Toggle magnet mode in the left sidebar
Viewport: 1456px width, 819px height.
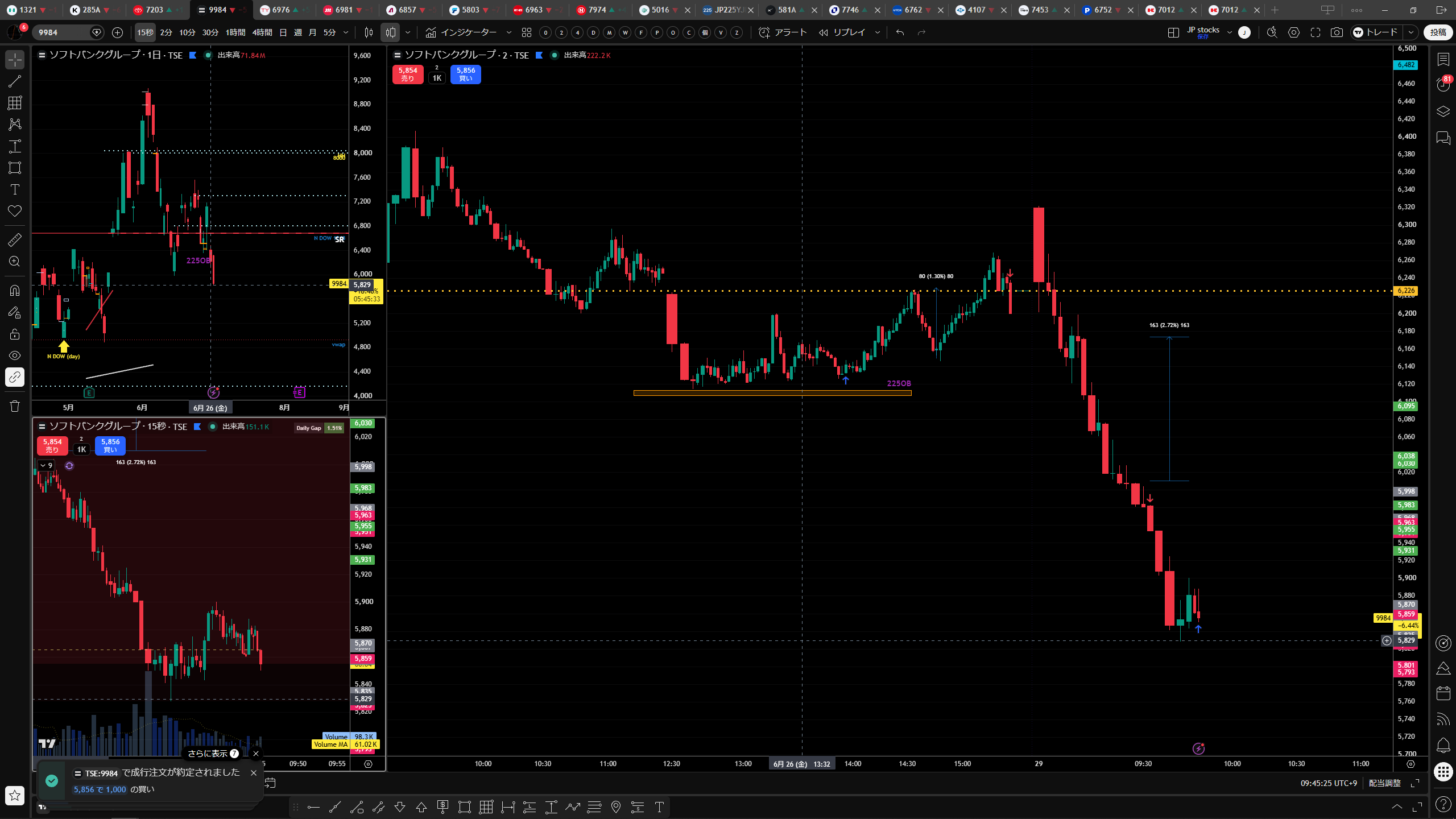pos(15,291)
